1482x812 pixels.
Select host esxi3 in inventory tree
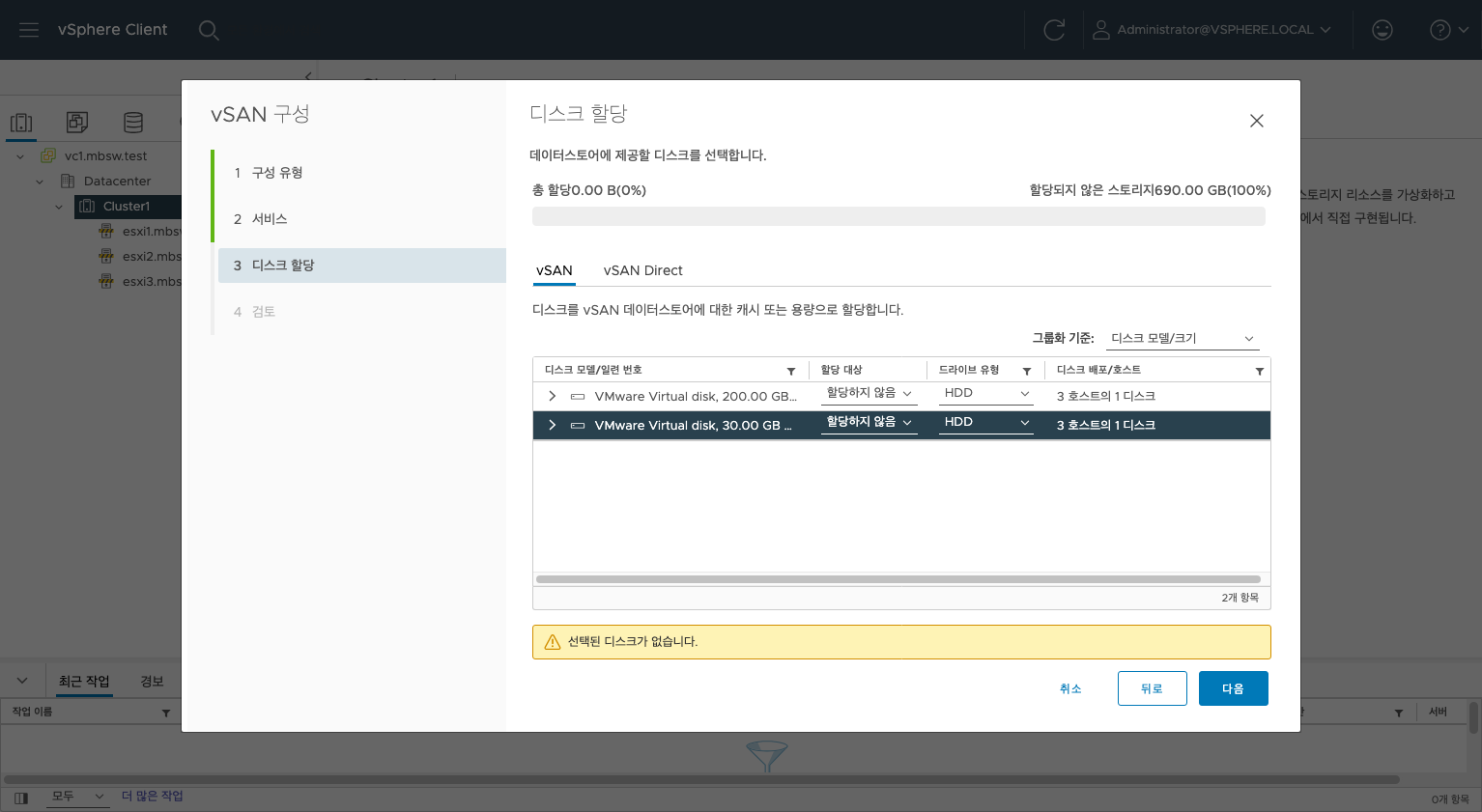(151, 282)
